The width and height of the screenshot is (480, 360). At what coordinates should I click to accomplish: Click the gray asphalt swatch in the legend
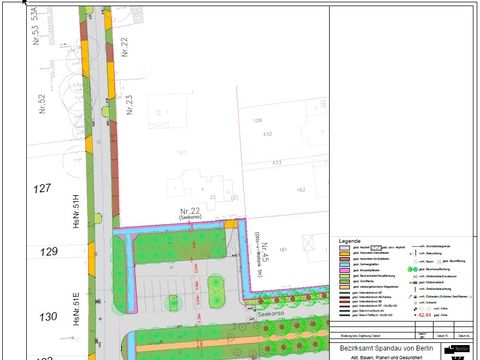coord(344,248)
